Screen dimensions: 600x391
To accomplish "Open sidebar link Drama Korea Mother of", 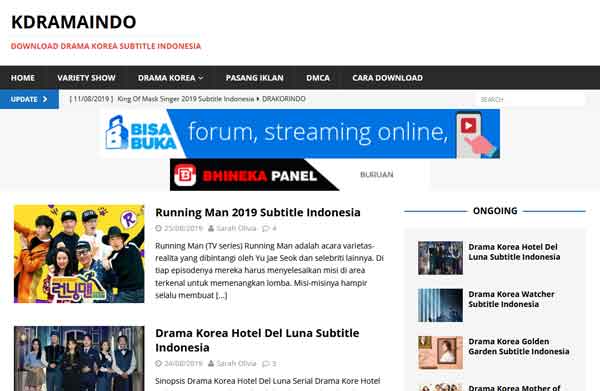I will click(514, 388).
